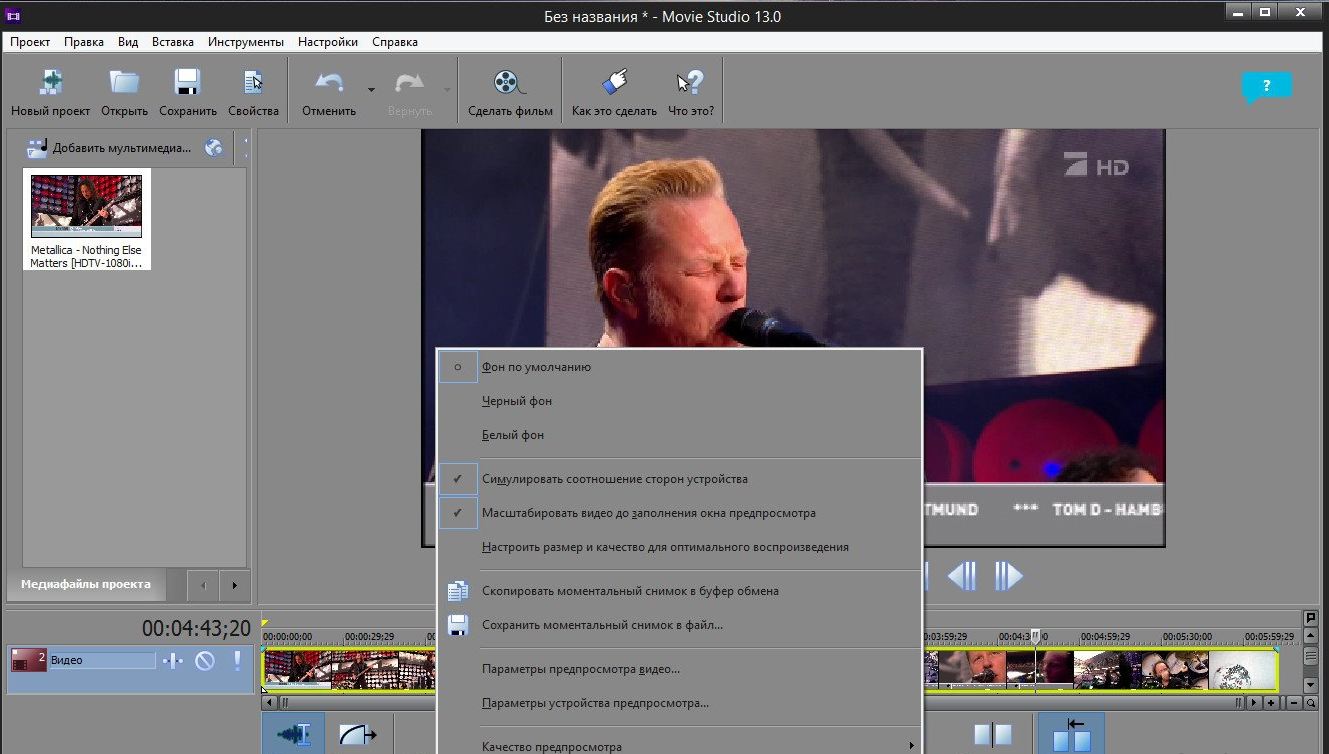The width and height of the screenshot is (1329, 754).
Task: Click the timeline vertical scrollbar thumb
Action: coord(1311,656)
